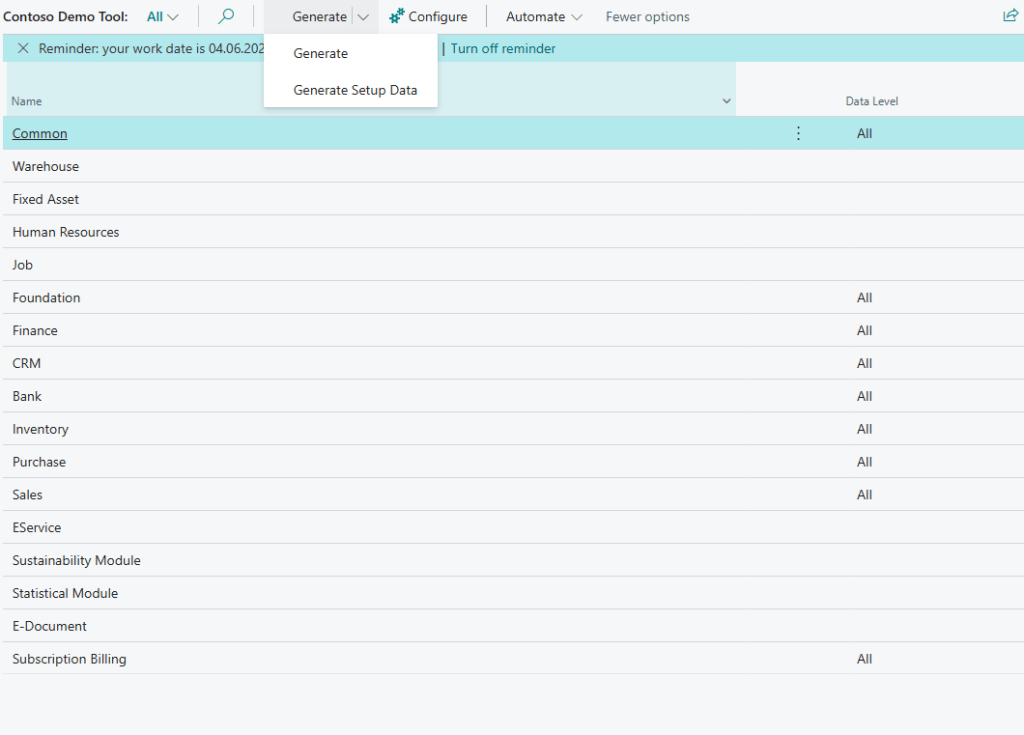This screenshot has height=735, width=1024.
Task: Click the search magnifier icon
Action: [226, 16]
